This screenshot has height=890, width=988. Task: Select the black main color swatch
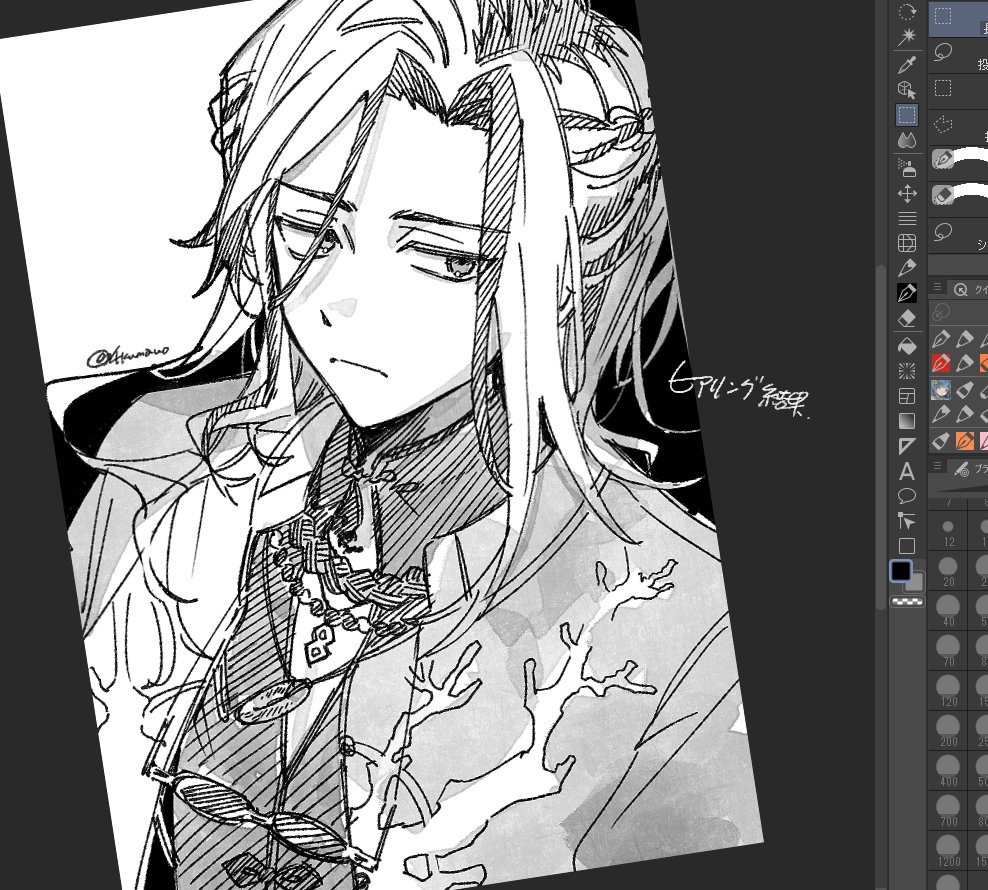(x=901, y=570)
